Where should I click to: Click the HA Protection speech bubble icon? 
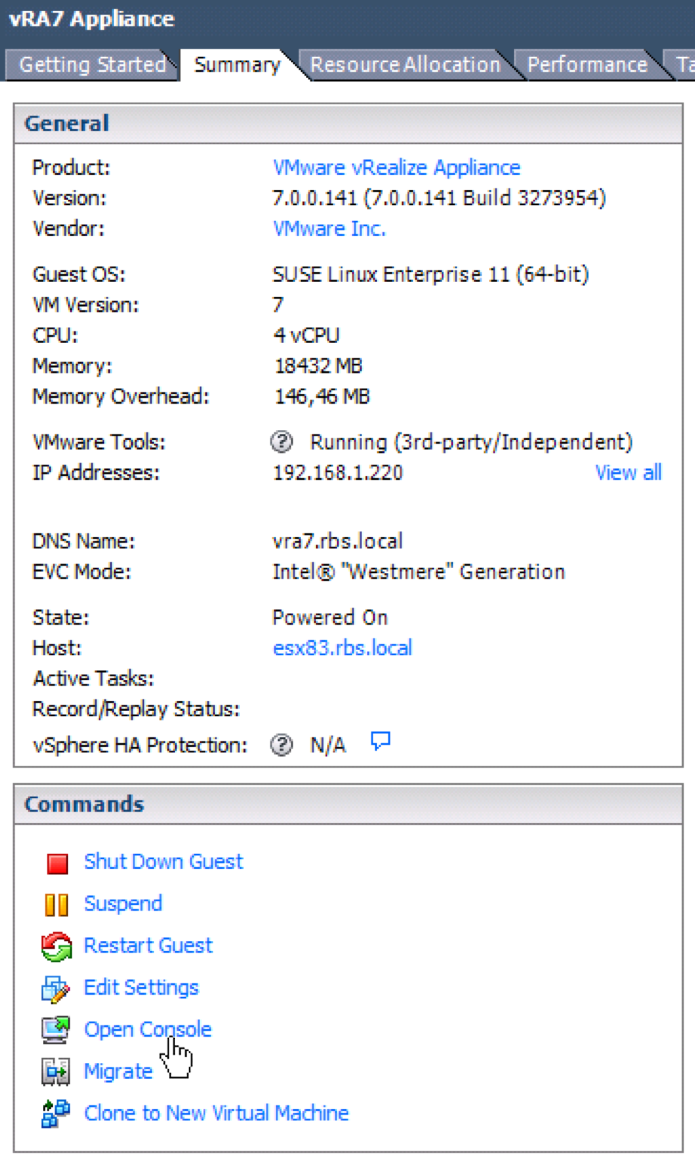tap(380, 741)
